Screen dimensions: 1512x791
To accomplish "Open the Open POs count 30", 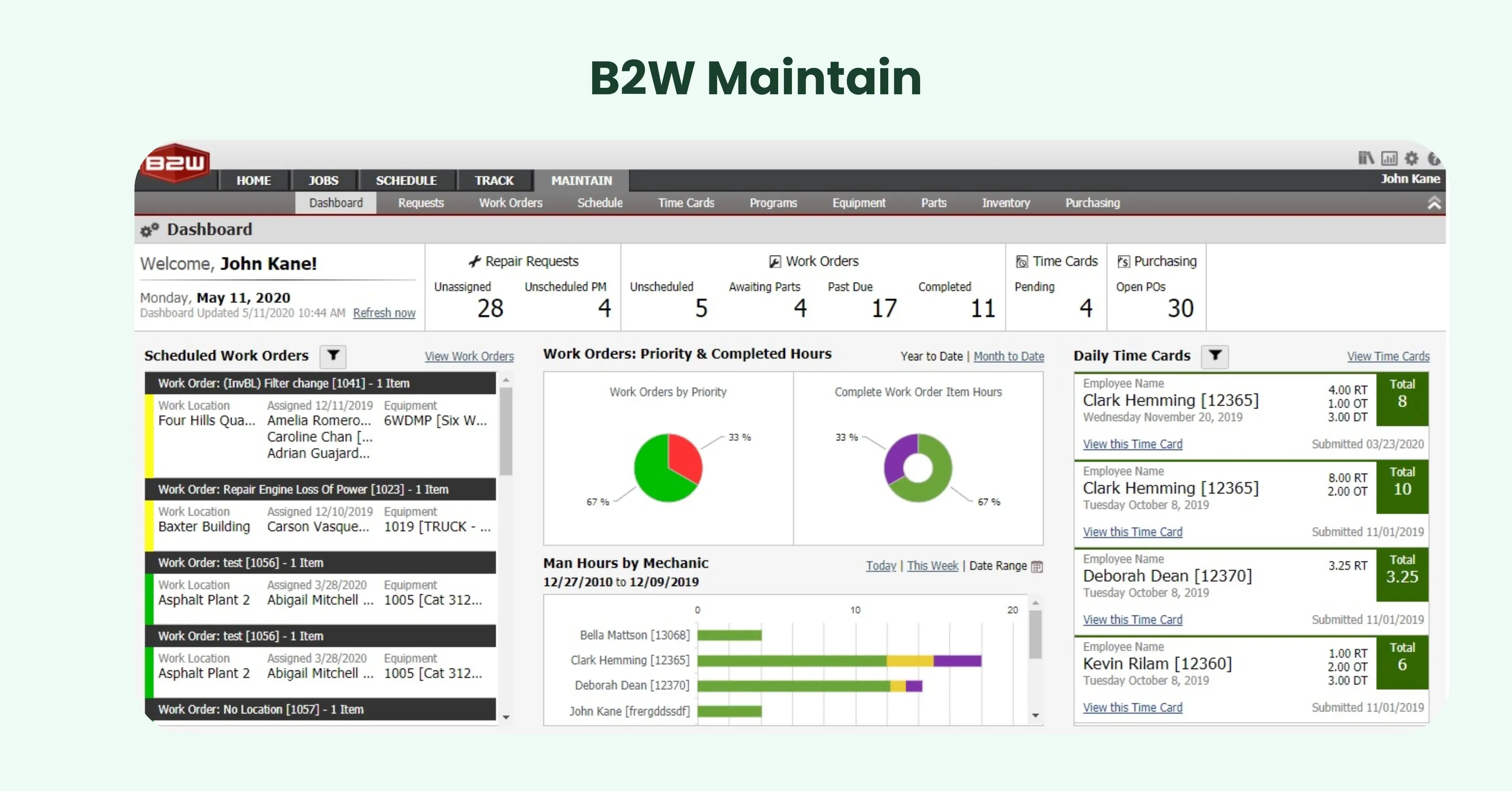I will (x=1181, y=309).
